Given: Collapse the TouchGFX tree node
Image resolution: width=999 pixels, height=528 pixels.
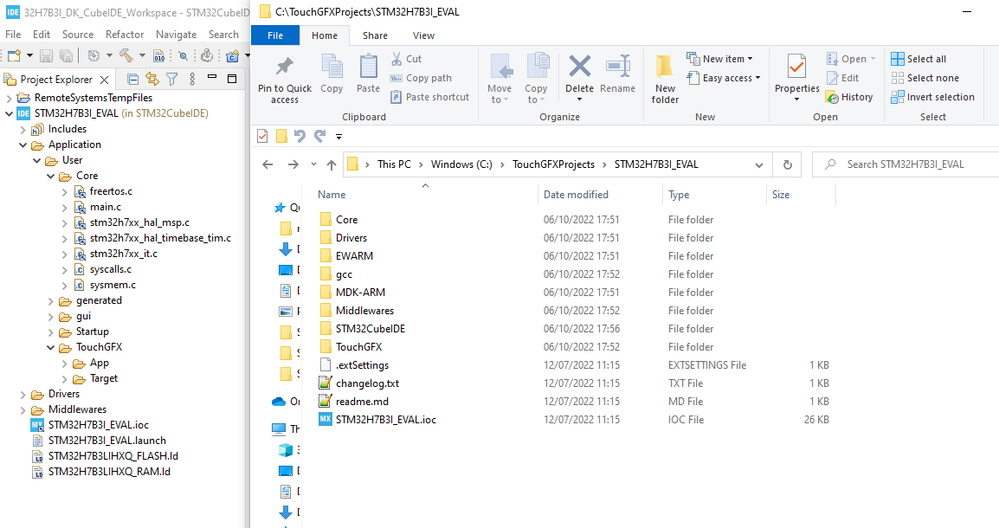Looking at the screenshot, I should click(x=51, y=348).
